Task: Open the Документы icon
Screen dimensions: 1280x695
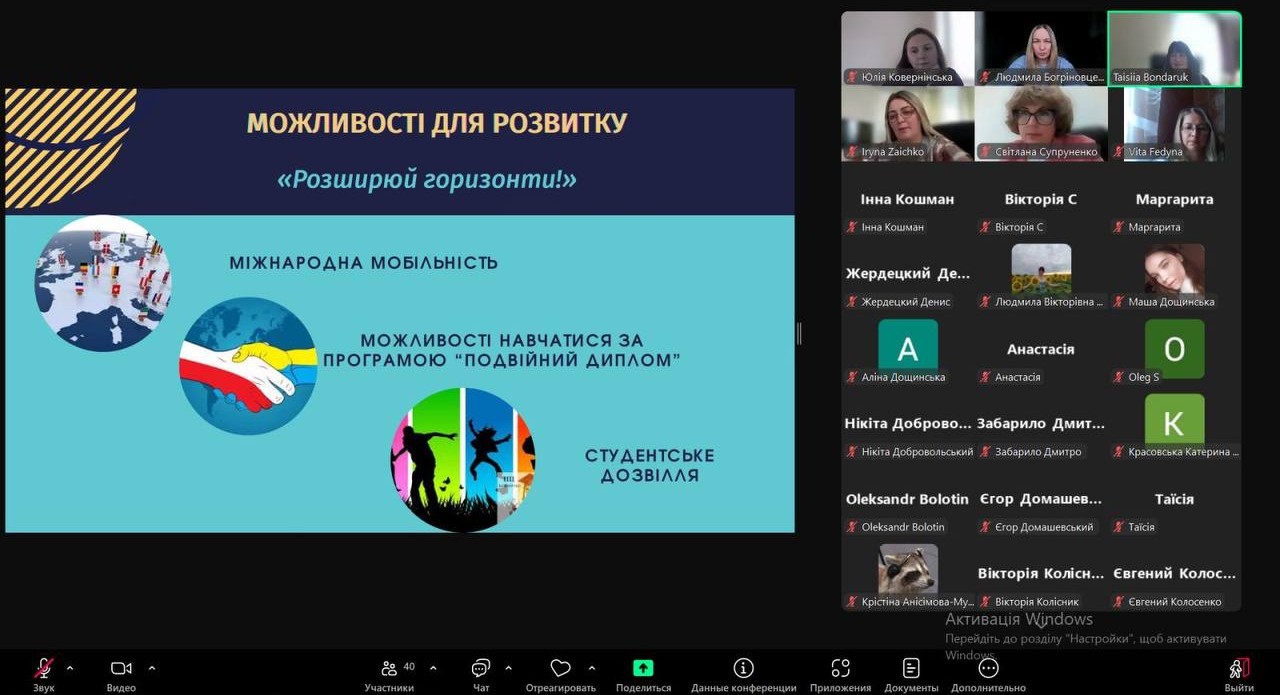Action: 911,669
